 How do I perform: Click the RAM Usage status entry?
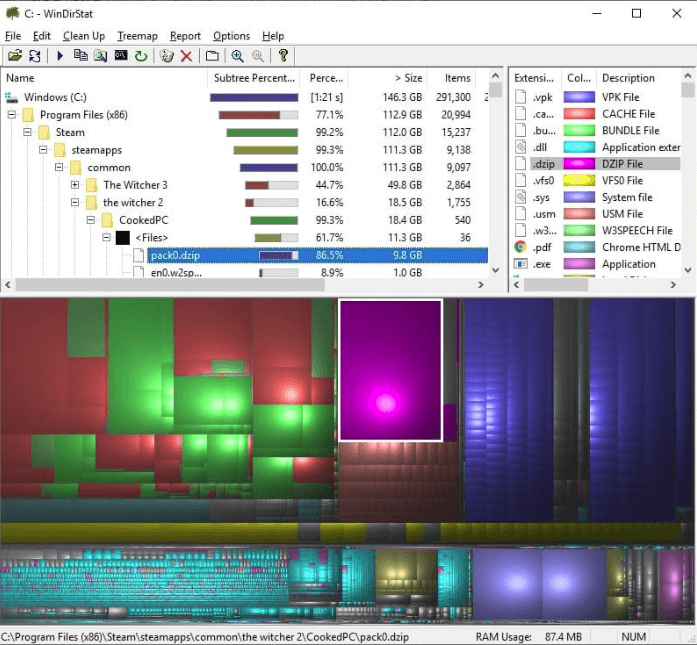coord(529,637)
